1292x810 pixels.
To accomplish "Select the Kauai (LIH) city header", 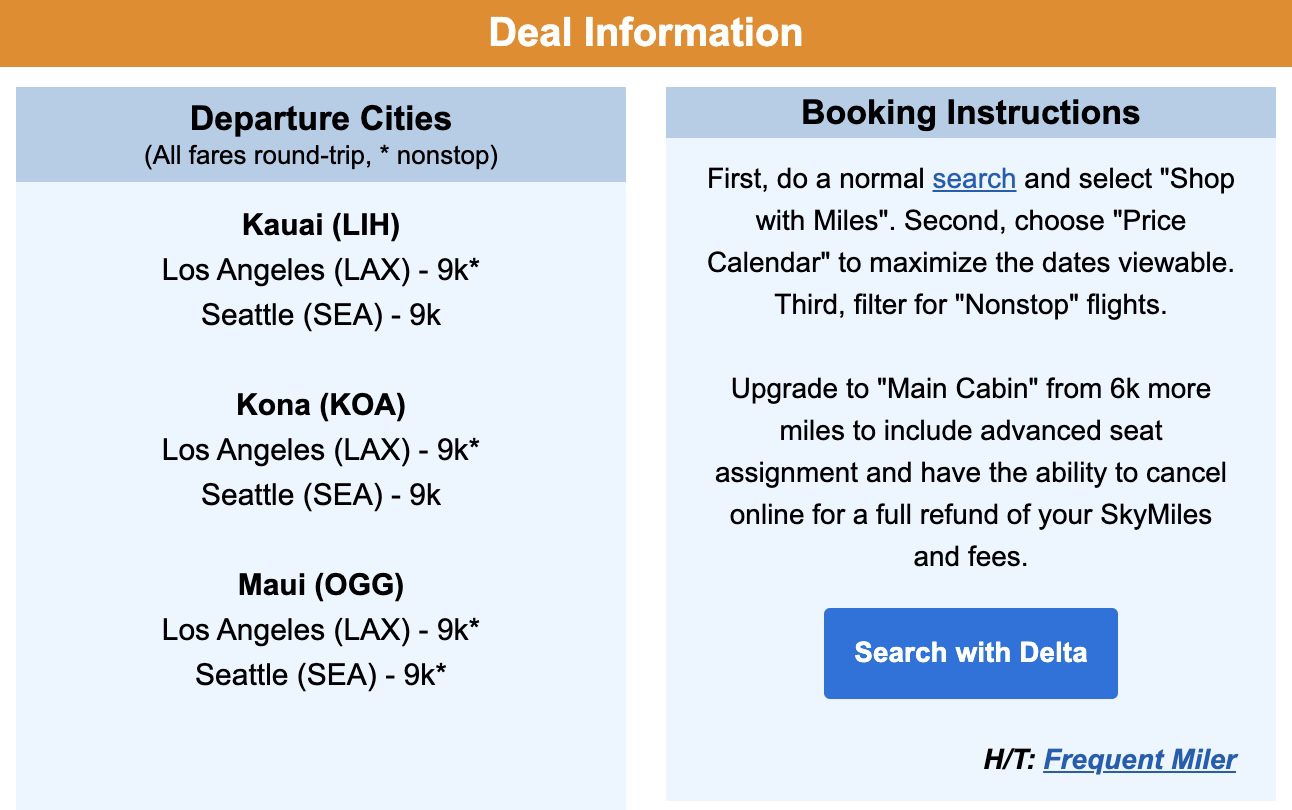I will pos(321,225).
